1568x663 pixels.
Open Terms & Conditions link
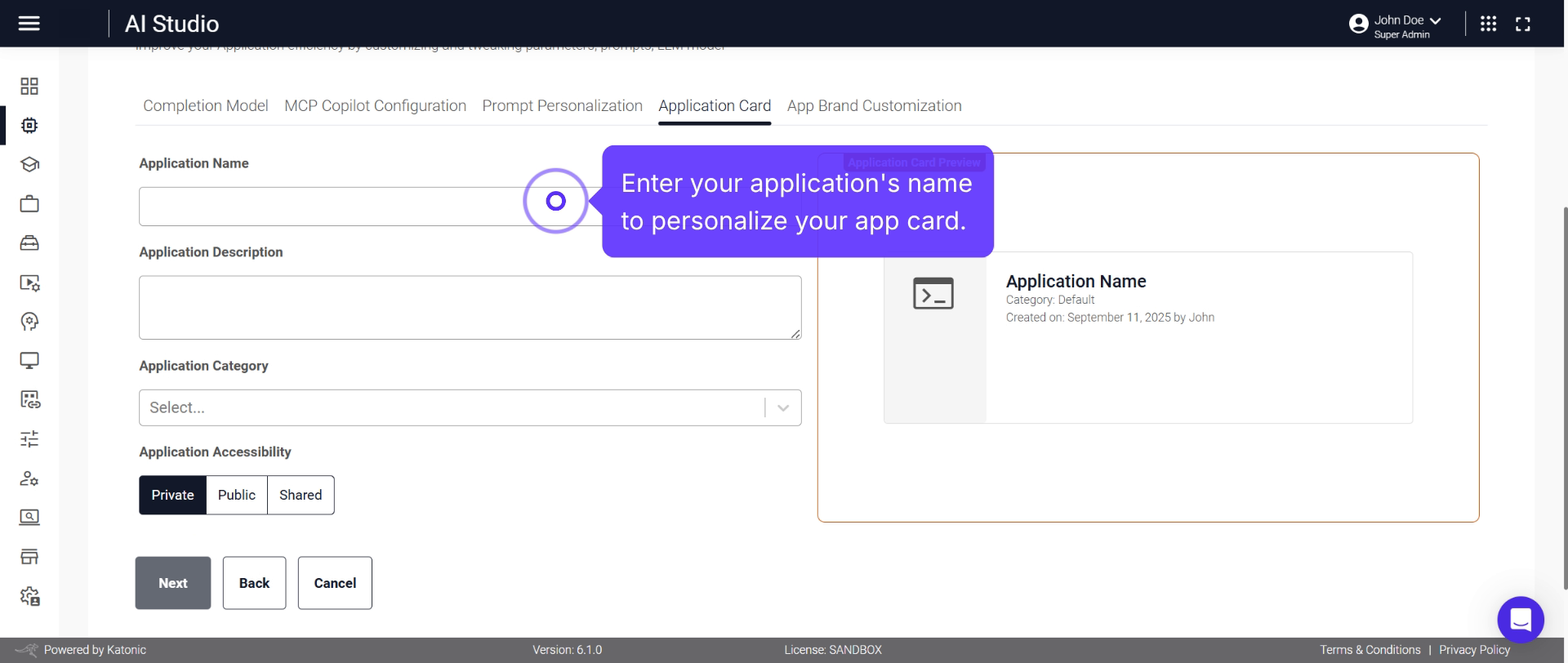click(1370, 650)
